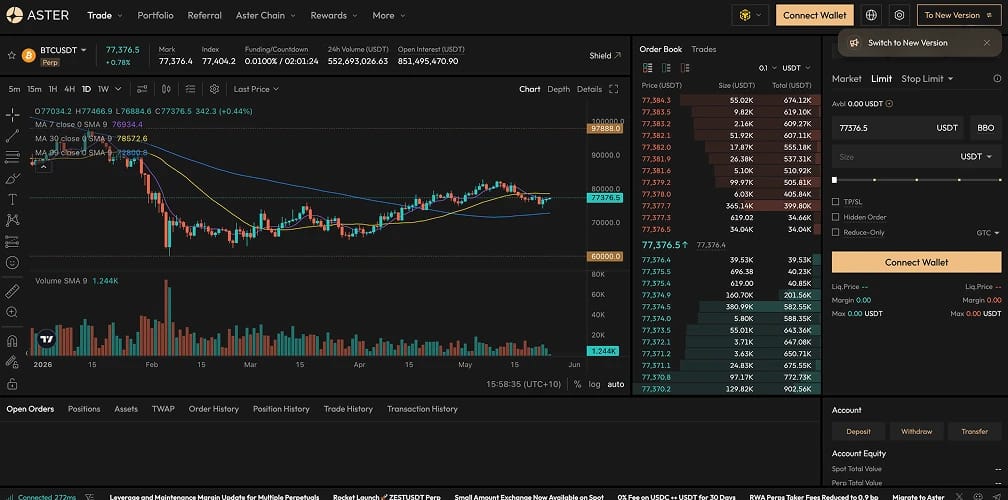Enable the TP/SL checkbox
This screenshot has width=1008, height=500.
click(836, 202)
